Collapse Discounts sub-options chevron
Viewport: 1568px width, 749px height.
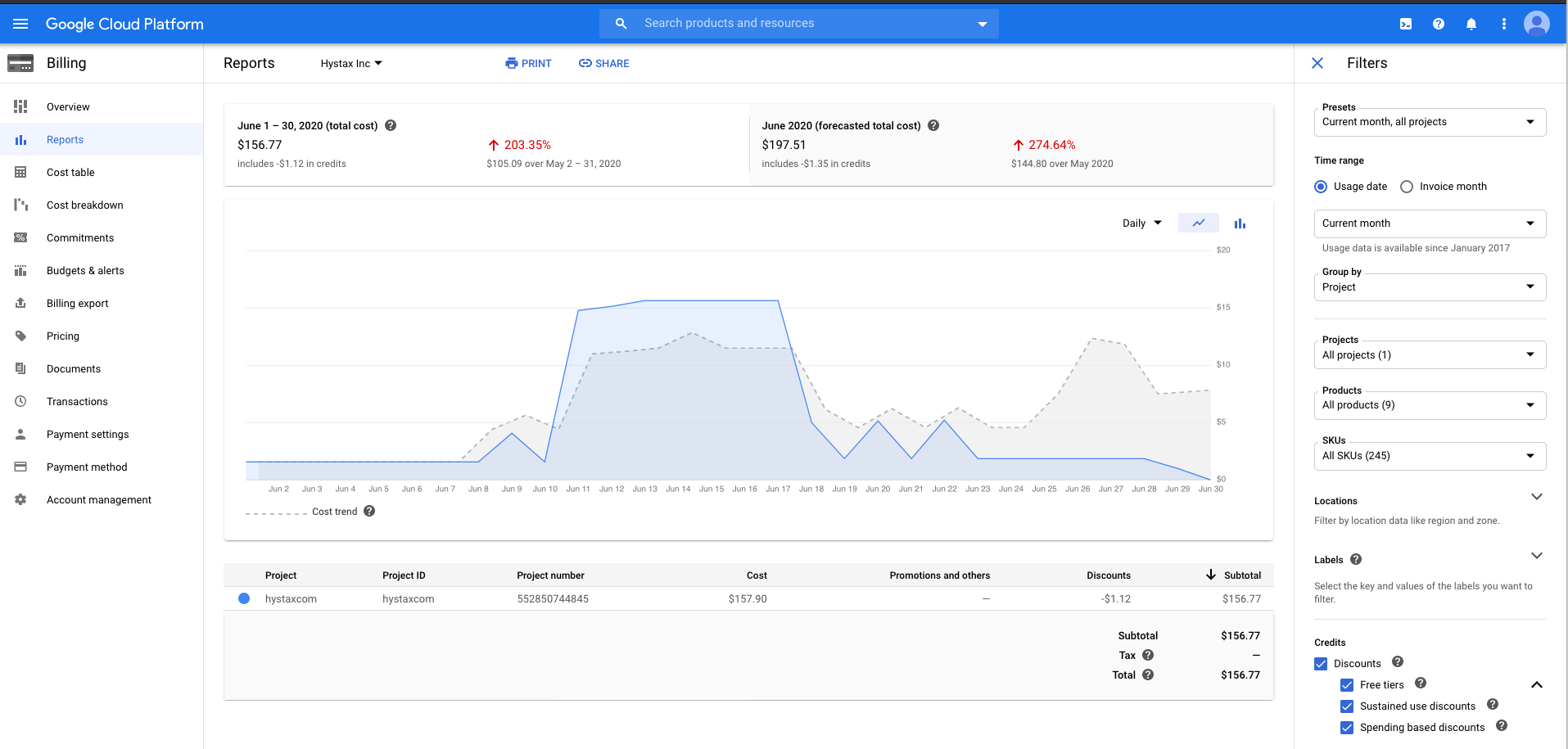pos(1537,685)
